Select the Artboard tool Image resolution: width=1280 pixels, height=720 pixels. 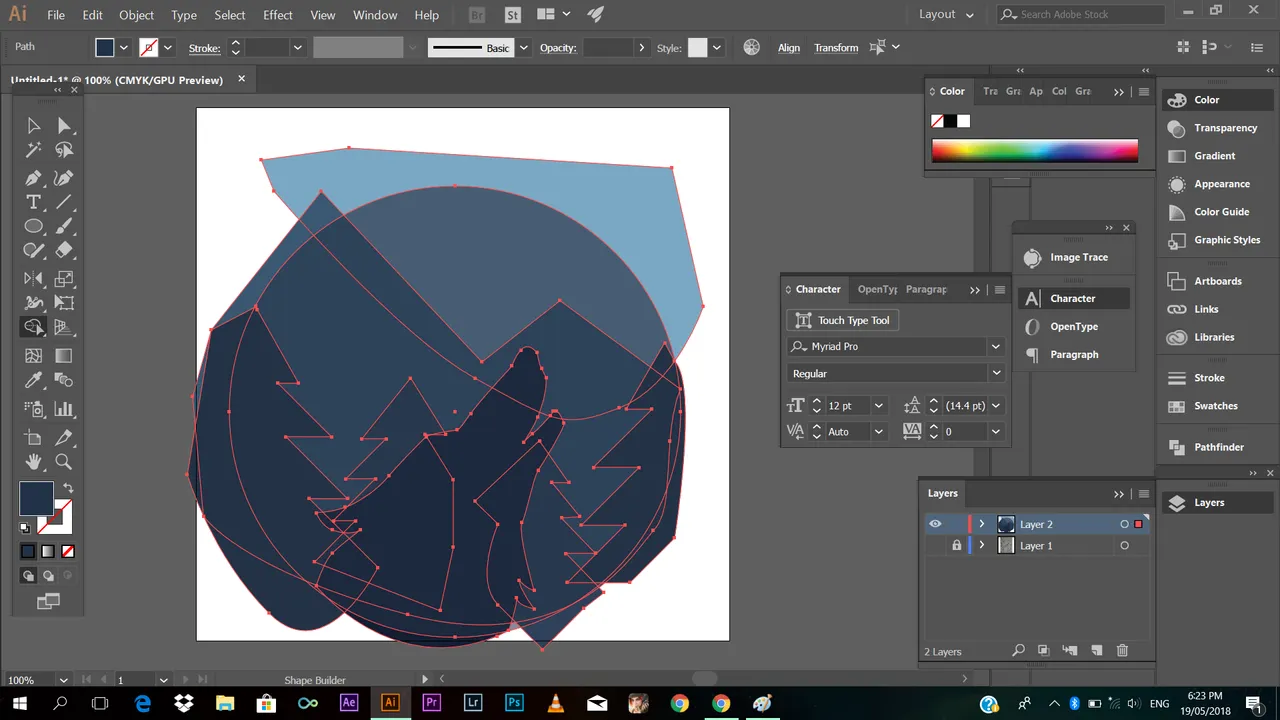pos(33,437)
